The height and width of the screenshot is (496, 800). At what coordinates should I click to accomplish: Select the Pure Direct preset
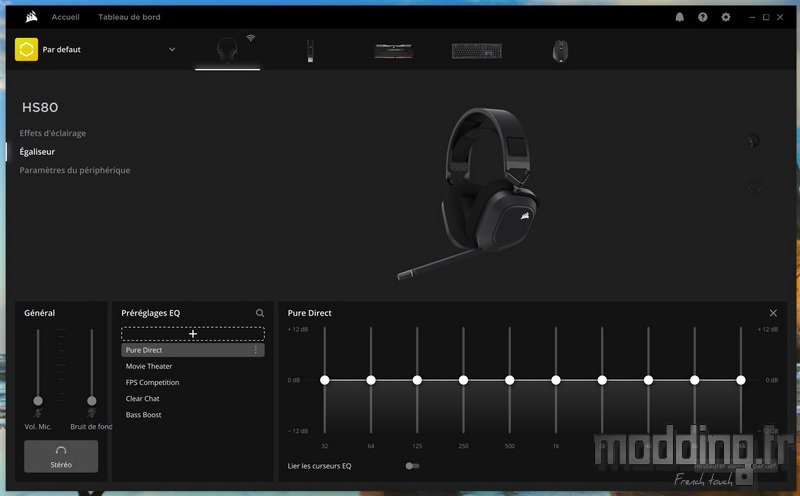pyautogui.click(x=193, y=350)
